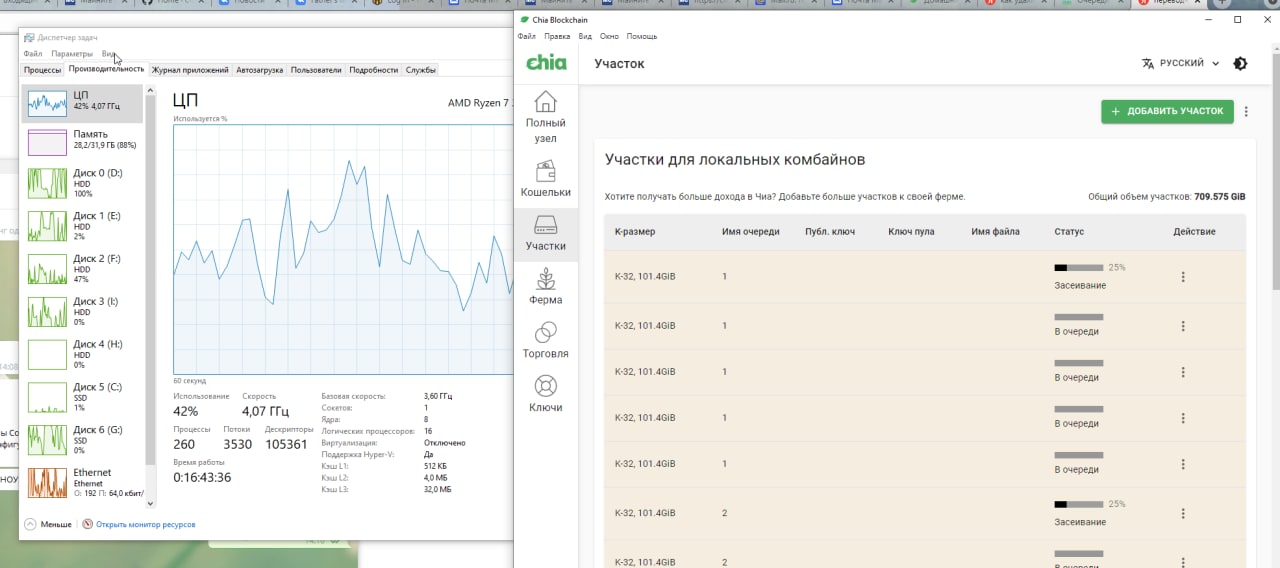The width and height of the screenshot is (1280, 568).
Task: Click ДОБАВИТЬ УЧАСТОК button
Action: [1167, 112]
